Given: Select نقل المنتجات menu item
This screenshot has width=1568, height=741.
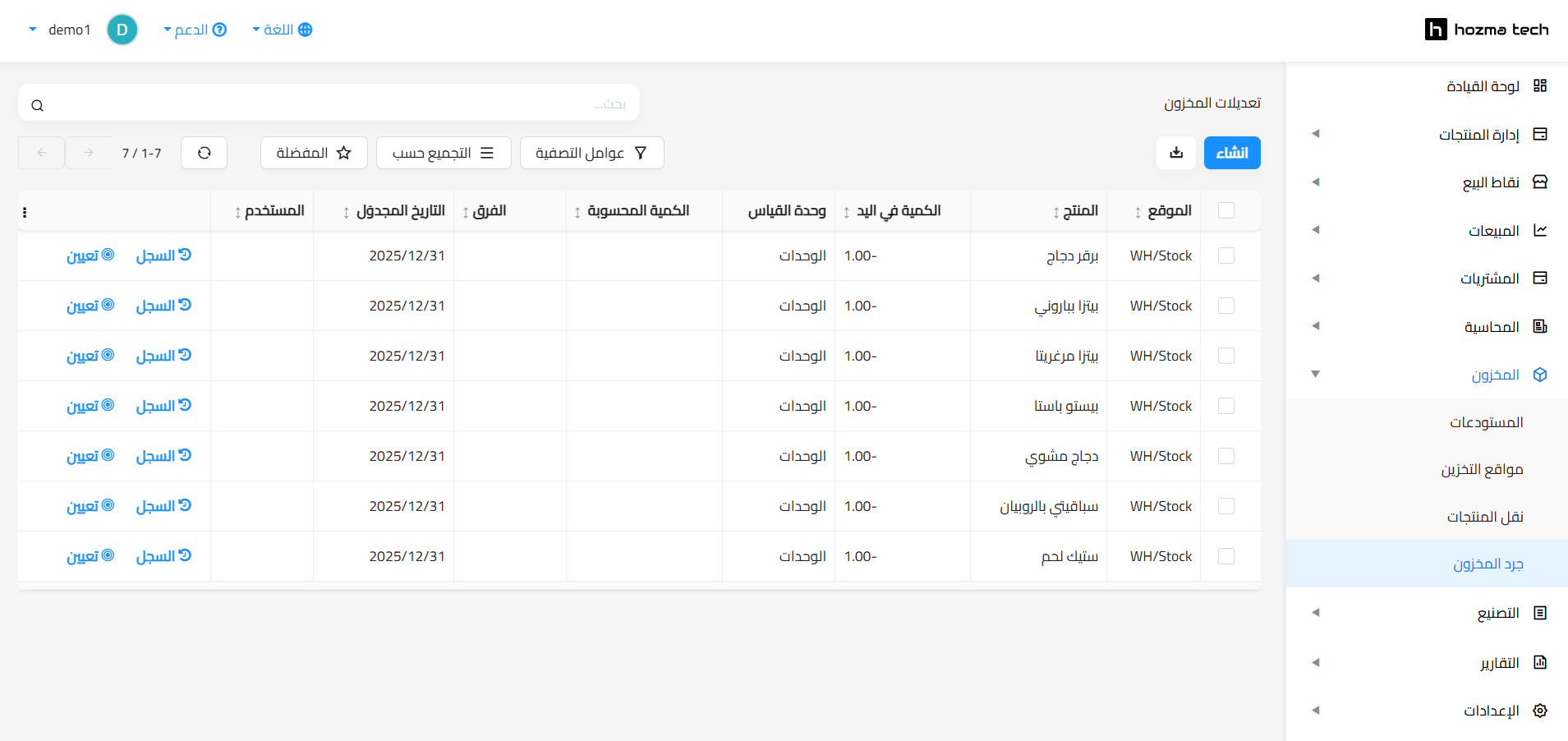Looking at the screenshot, I should 1484,517.
